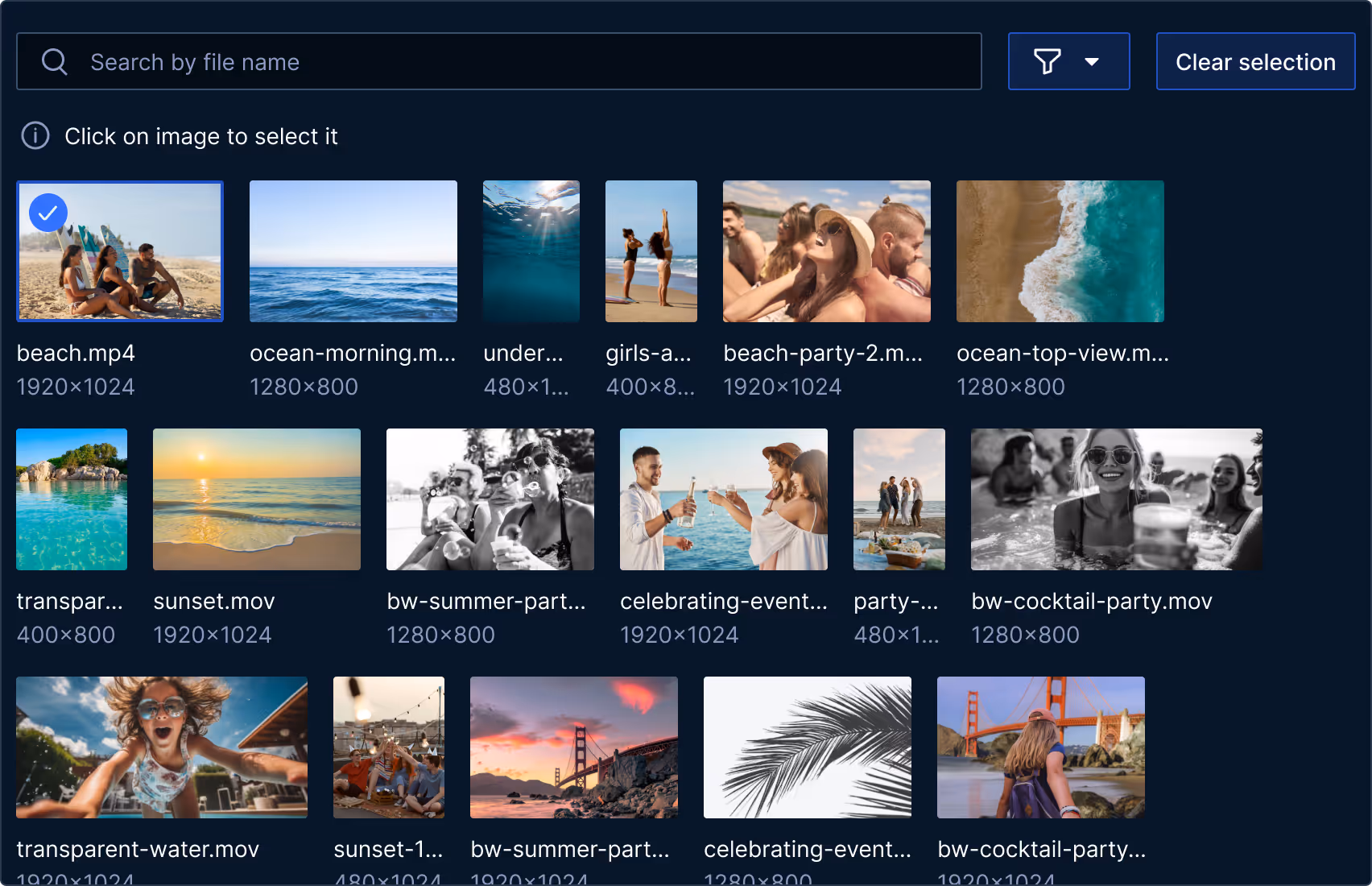
Task: Select the Golden Gate sunset thumbnail
Action: 573,747
